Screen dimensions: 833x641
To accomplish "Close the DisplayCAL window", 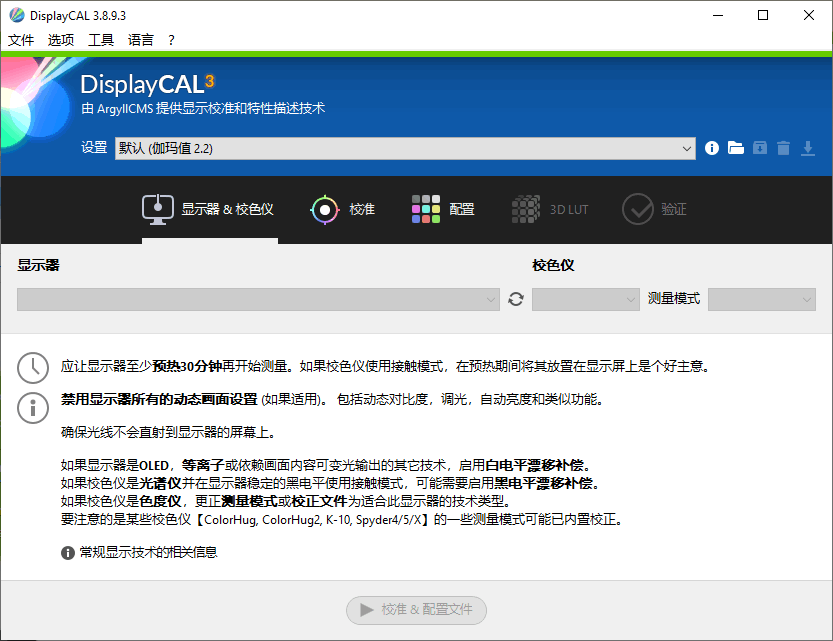I will [809, 15].
